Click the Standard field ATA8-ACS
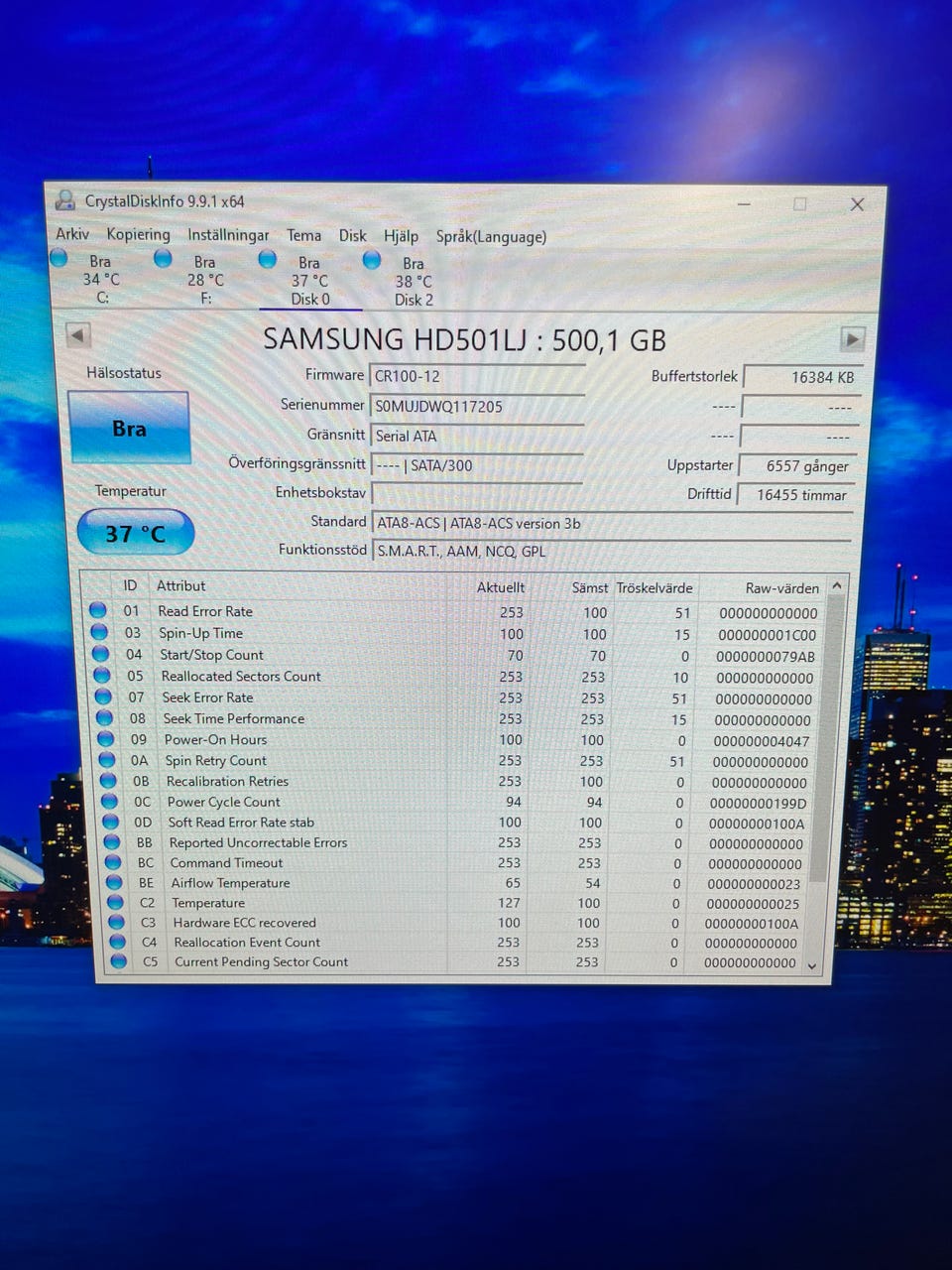This screenshot has width=952, height=1270. (612, 523)
